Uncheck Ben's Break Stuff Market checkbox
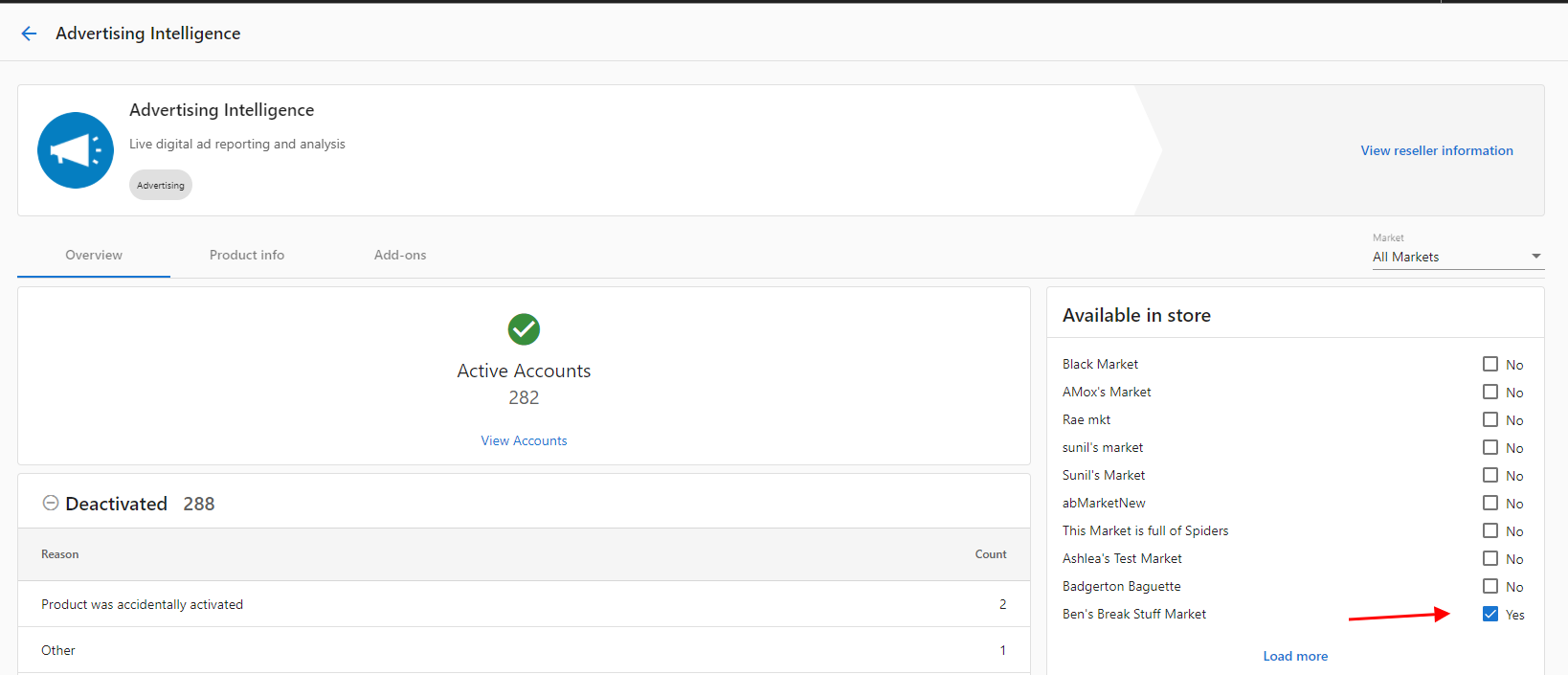The image size is (1568, 675). pos(1490,614)
